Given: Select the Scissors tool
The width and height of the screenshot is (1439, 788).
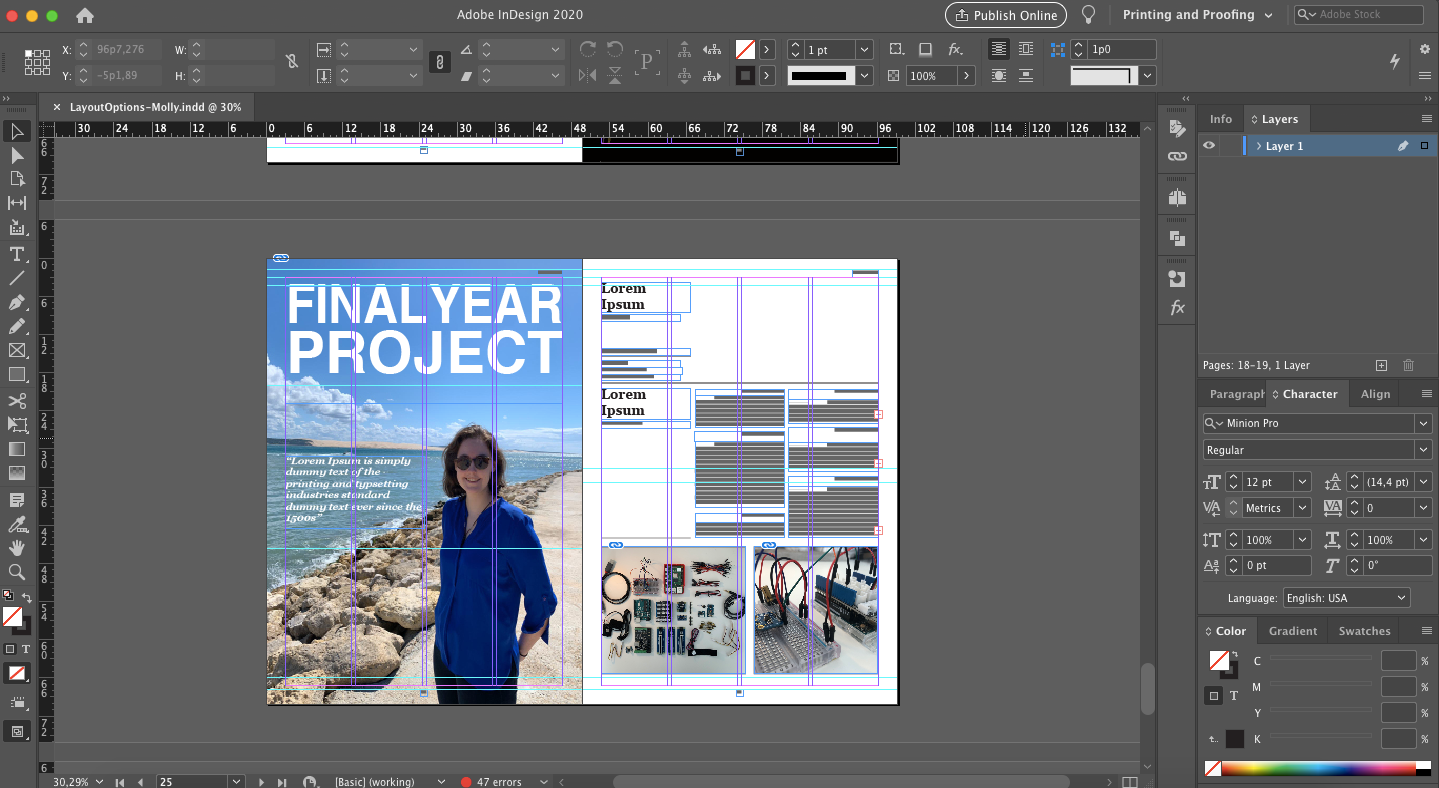Looking at the screenshot, I should (17, 401).
